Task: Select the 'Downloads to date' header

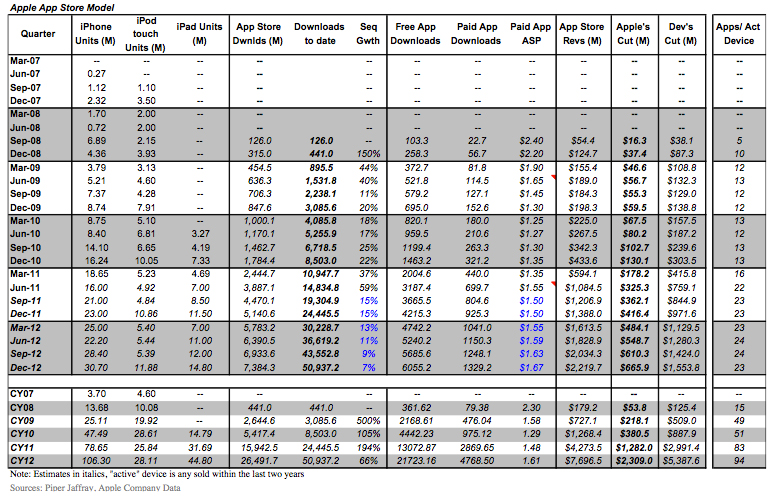Action: (x=319, y=34)
